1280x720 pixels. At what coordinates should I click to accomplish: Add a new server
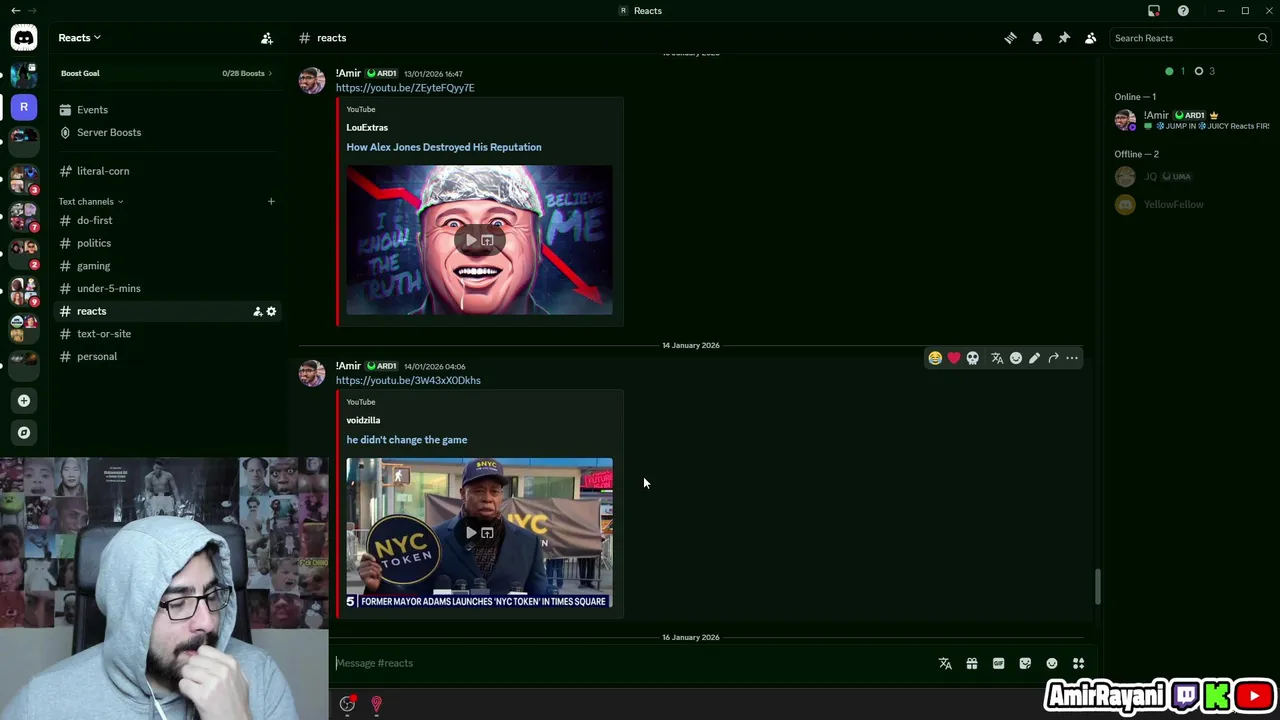click(24, 401)
